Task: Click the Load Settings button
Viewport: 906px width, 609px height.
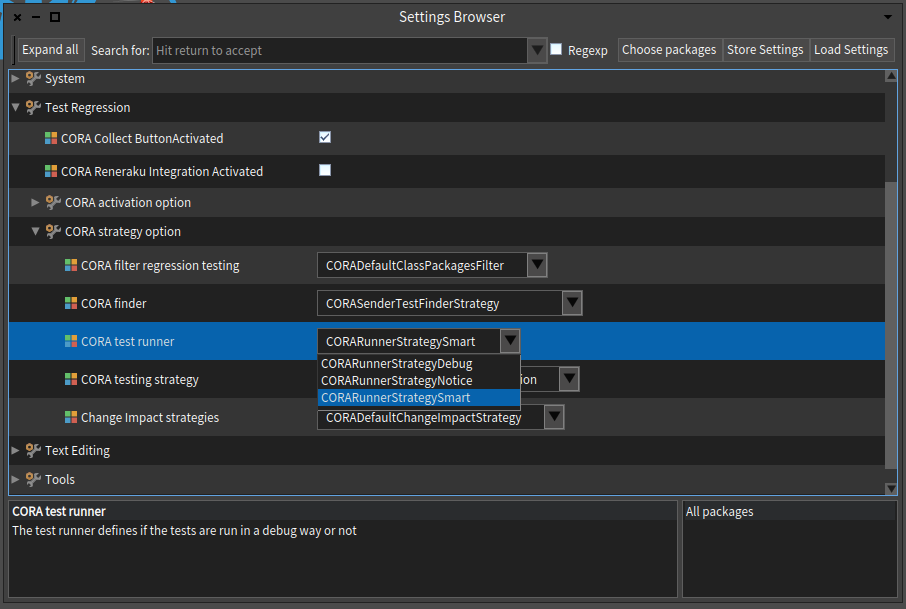Action: (x=851, y=50)
